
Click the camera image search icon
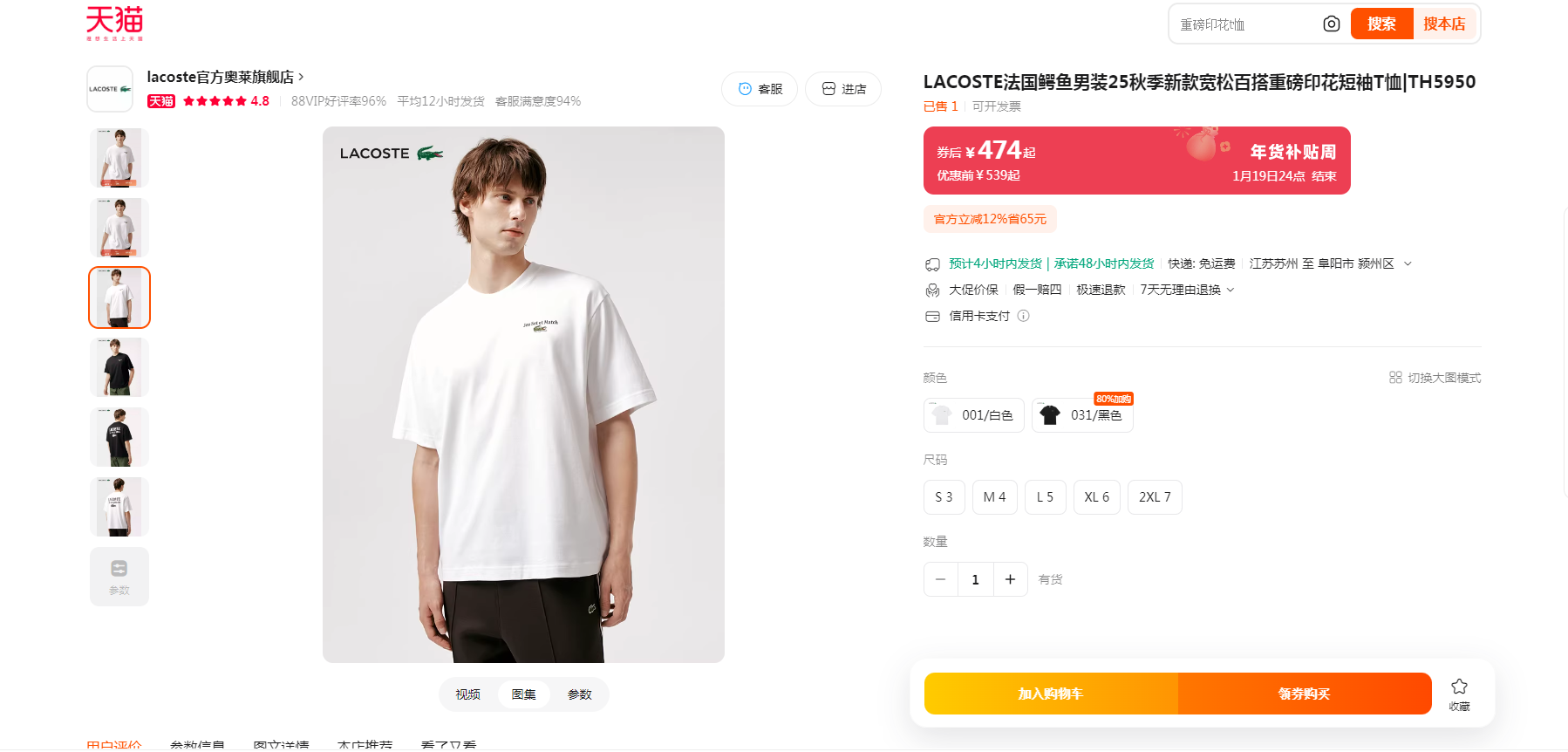(1331, 24)
